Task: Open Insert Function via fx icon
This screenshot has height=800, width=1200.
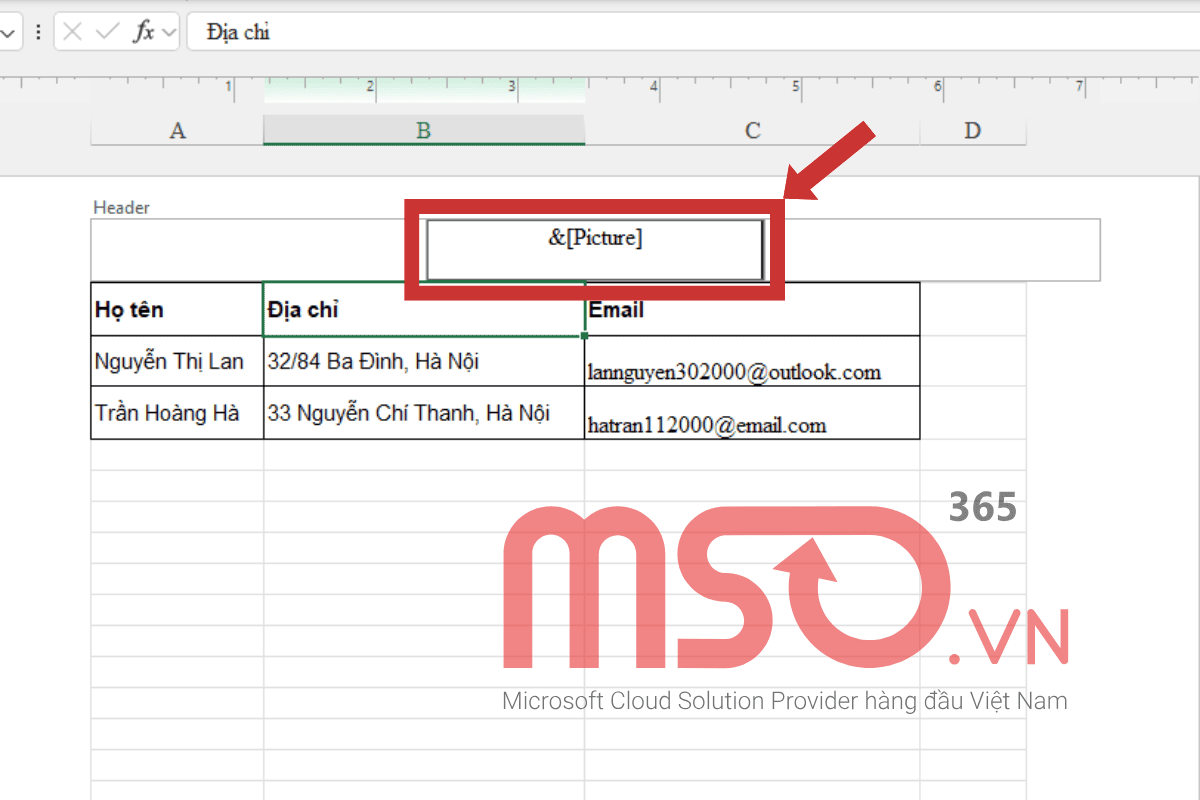Action: [144, 32]
